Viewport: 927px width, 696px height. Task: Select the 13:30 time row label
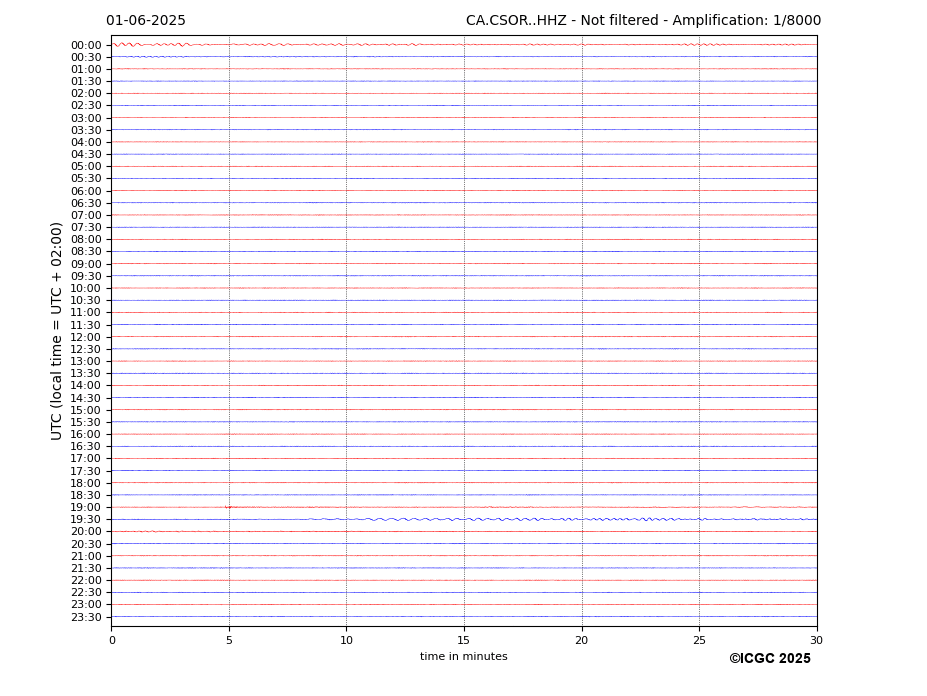tap(86, 374)
